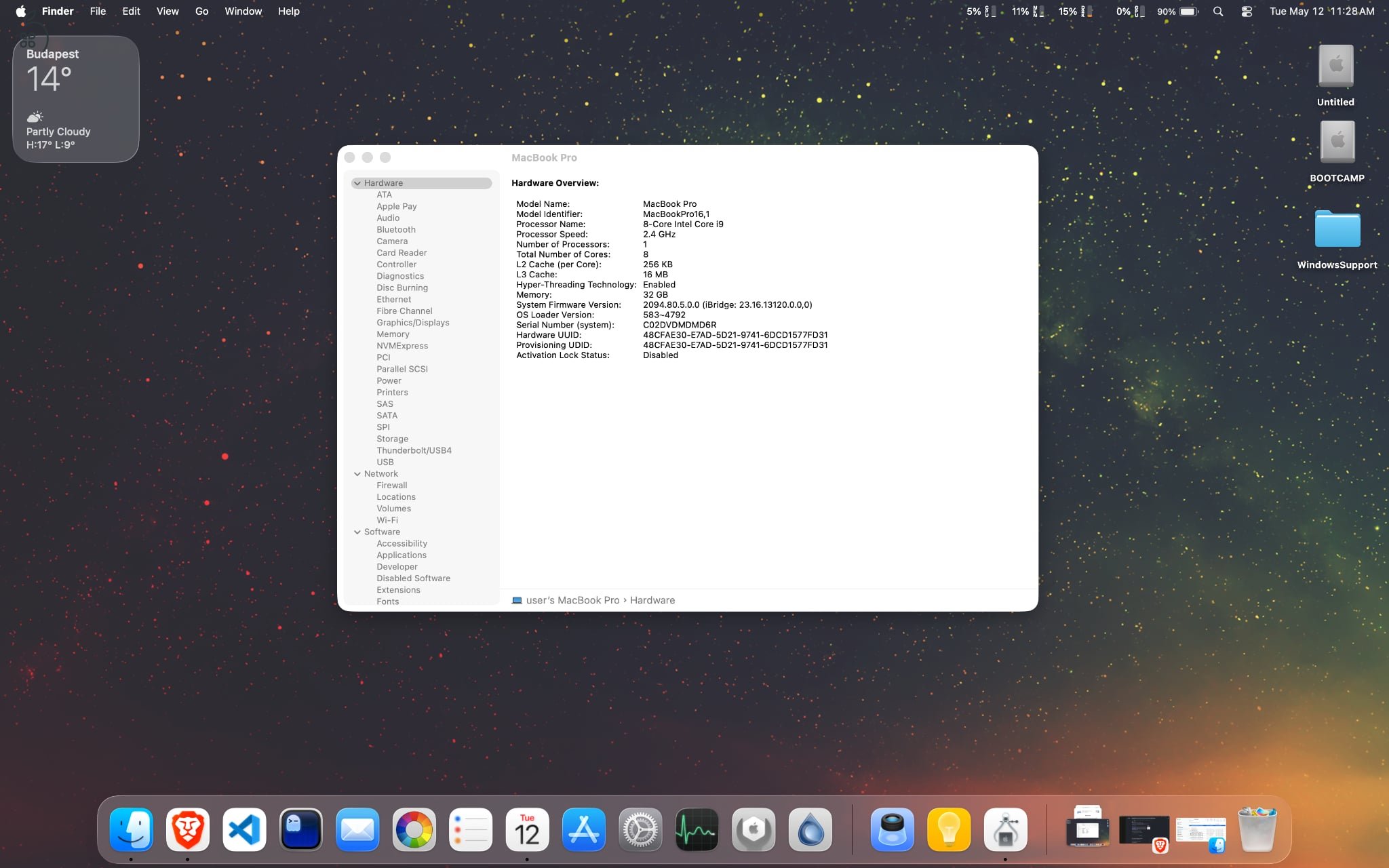Open the minimized printer window in Dock
The image size is (1389, 868).
point(1087,827)
